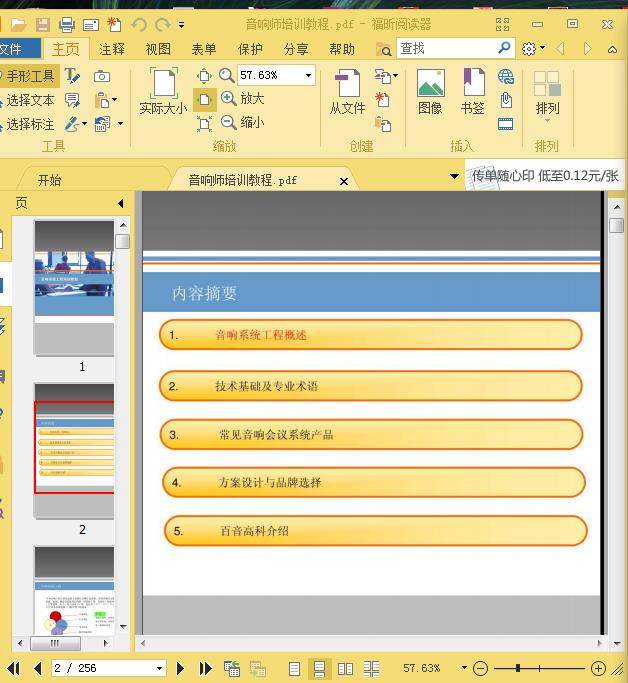Toggle continuous facing view mode
Viewport: 628px width, 683px height.
coord(371,669)
